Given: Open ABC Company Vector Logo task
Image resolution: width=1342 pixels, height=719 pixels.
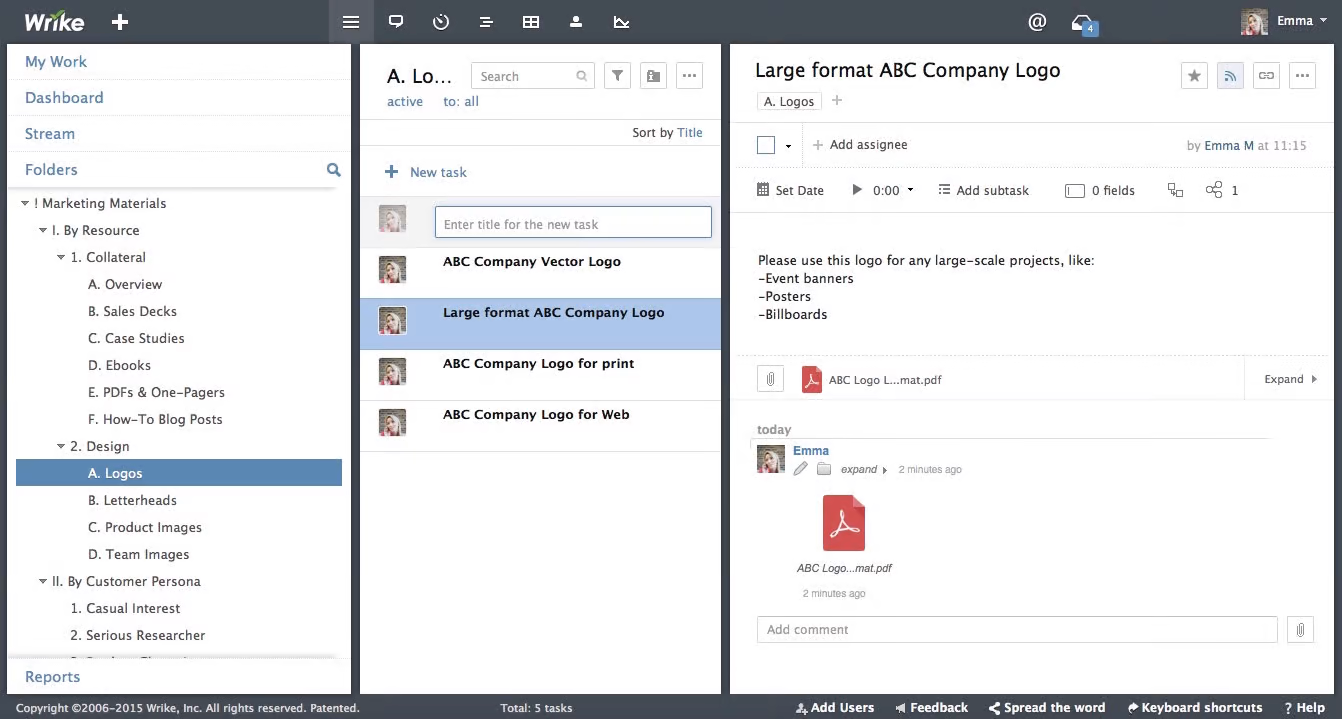Looking at the screenshot, I should tap(532, 261).
